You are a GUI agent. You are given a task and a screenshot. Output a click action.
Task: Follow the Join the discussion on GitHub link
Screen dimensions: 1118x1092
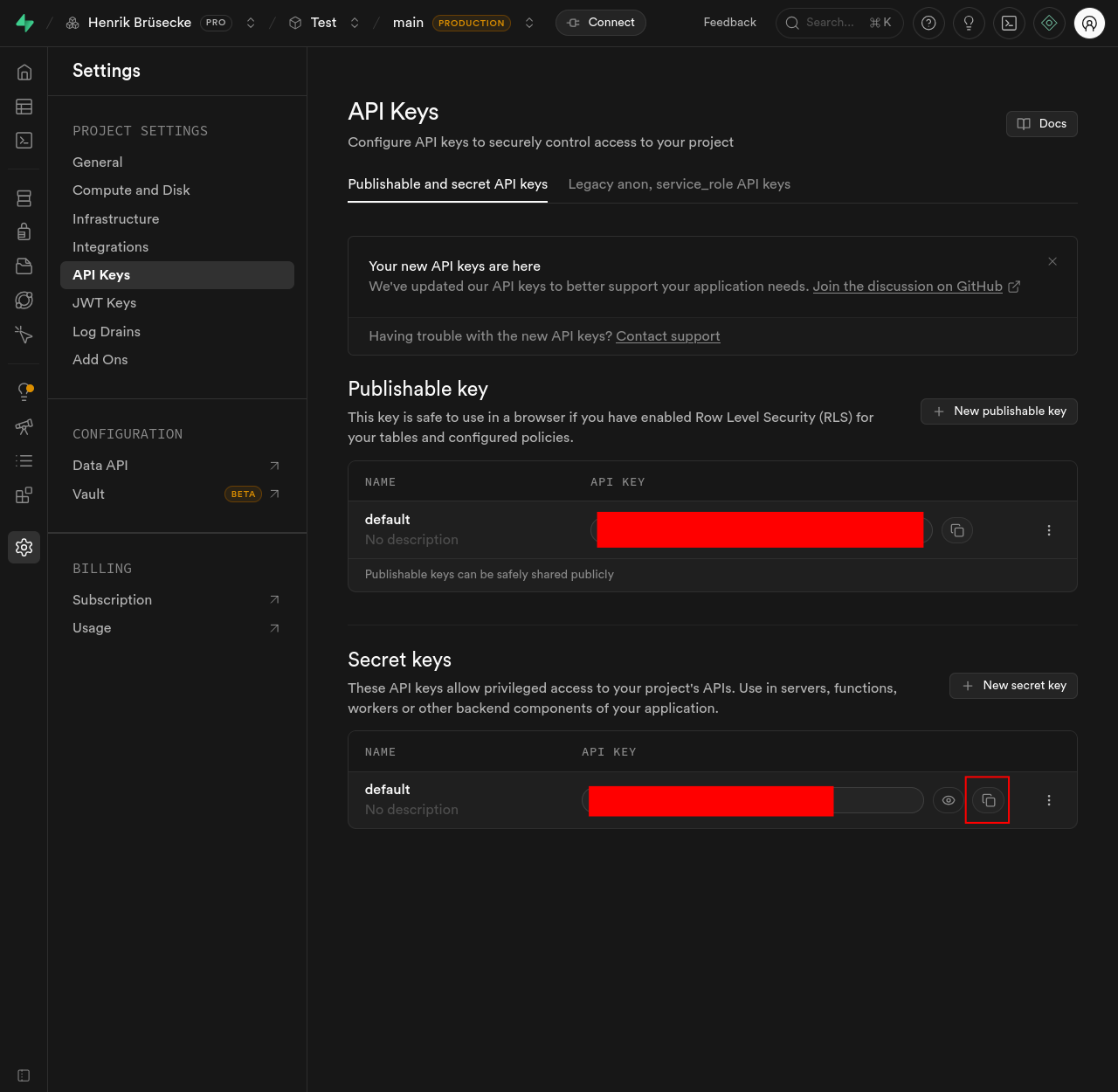click(x=907, y=287)
